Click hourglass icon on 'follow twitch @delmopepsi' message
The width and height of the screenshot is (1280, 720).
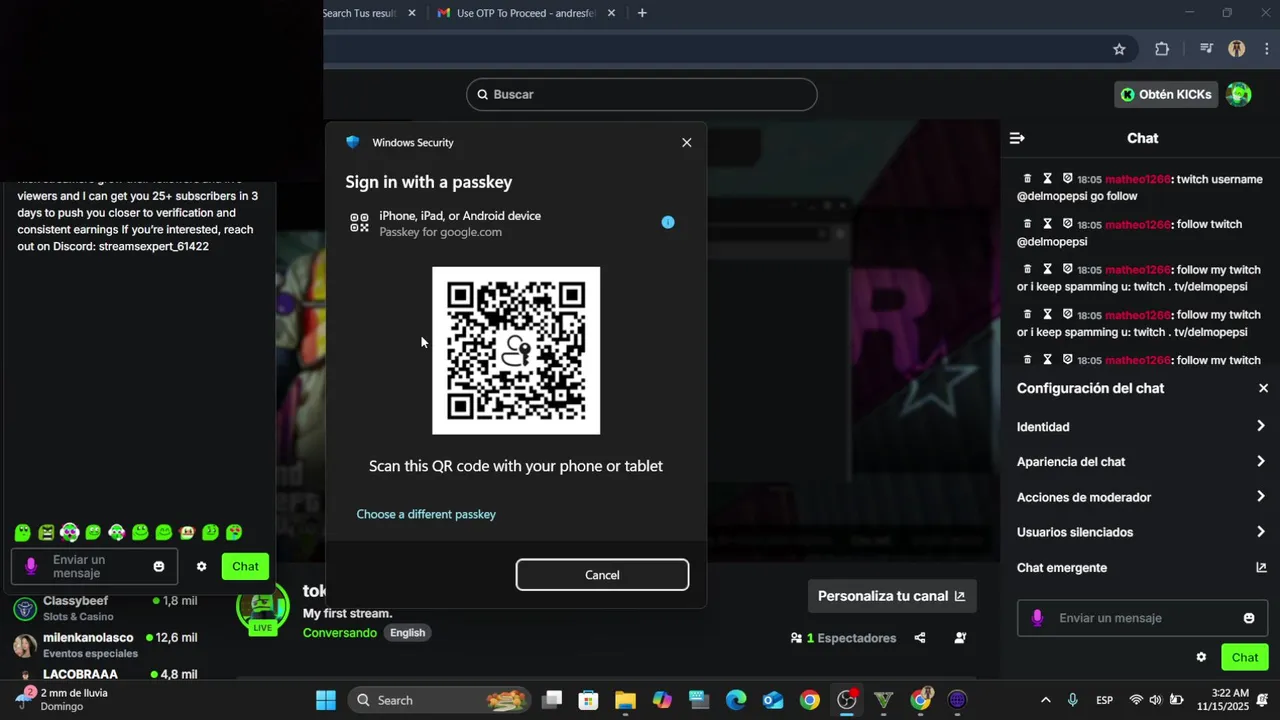[x=1047, y=224]
